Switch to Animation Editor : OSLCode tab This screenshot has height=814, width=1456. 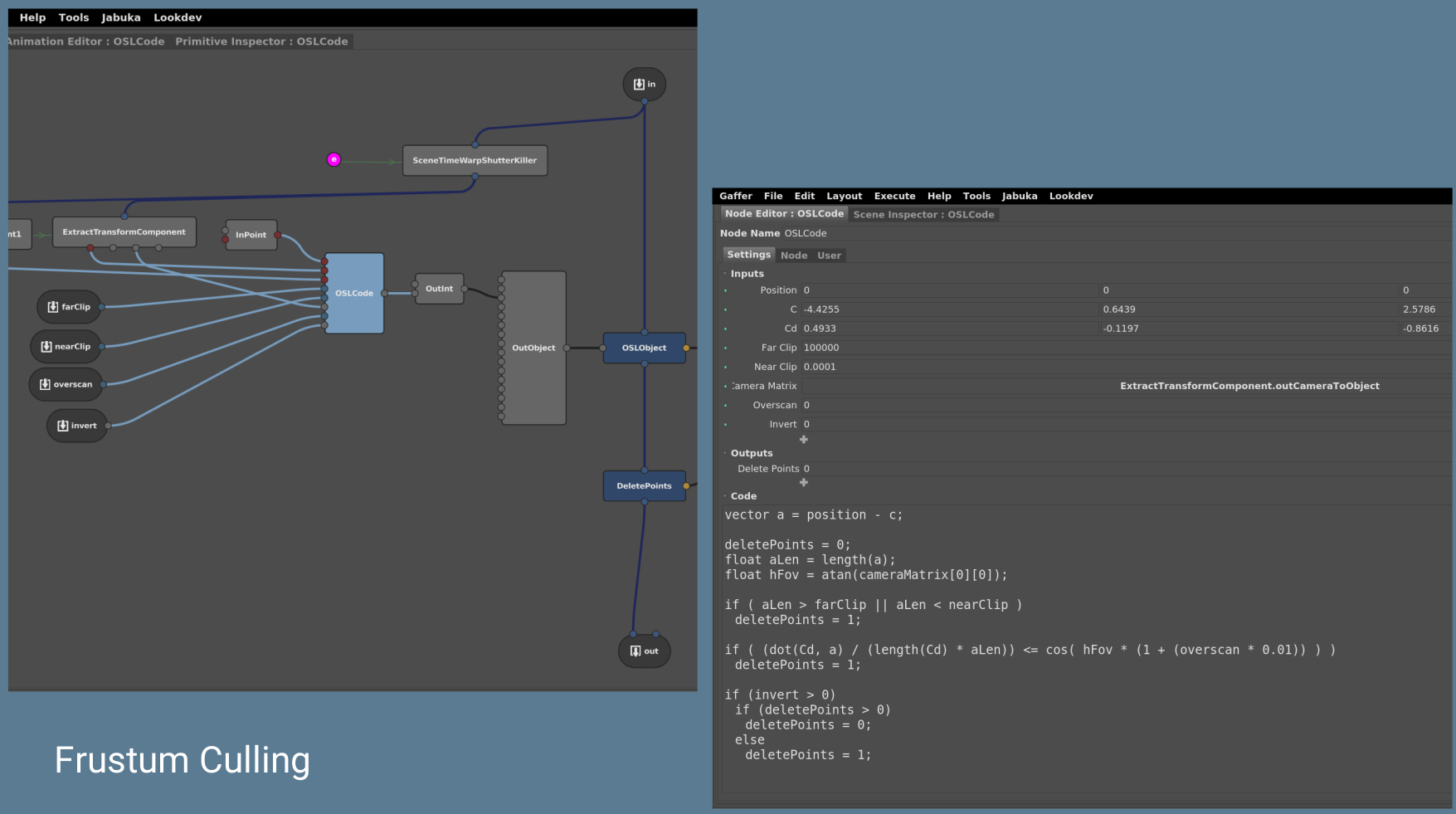[87, 41]
